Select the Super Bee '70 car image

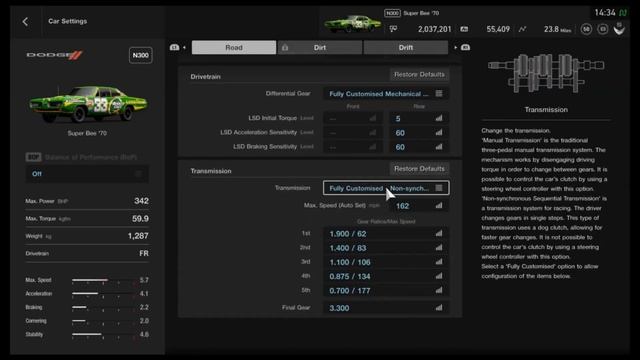pos(87,103)
